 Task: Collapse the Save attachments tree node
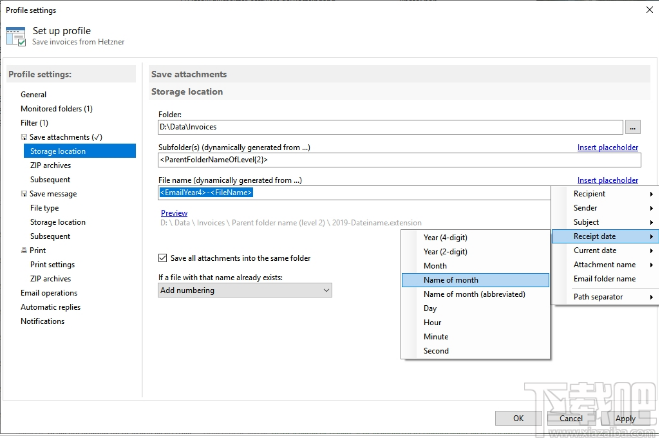24,137
